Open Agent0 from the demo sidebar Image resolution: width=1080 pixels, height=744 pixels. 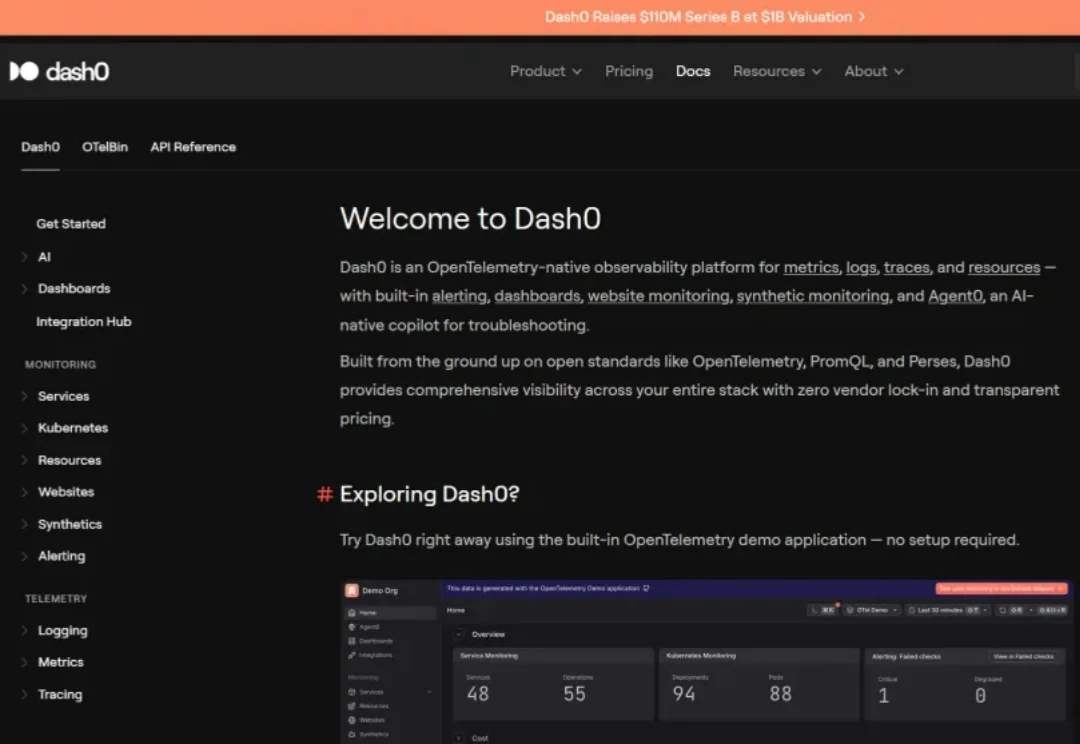pyautogui.click(x=350, y=627)
